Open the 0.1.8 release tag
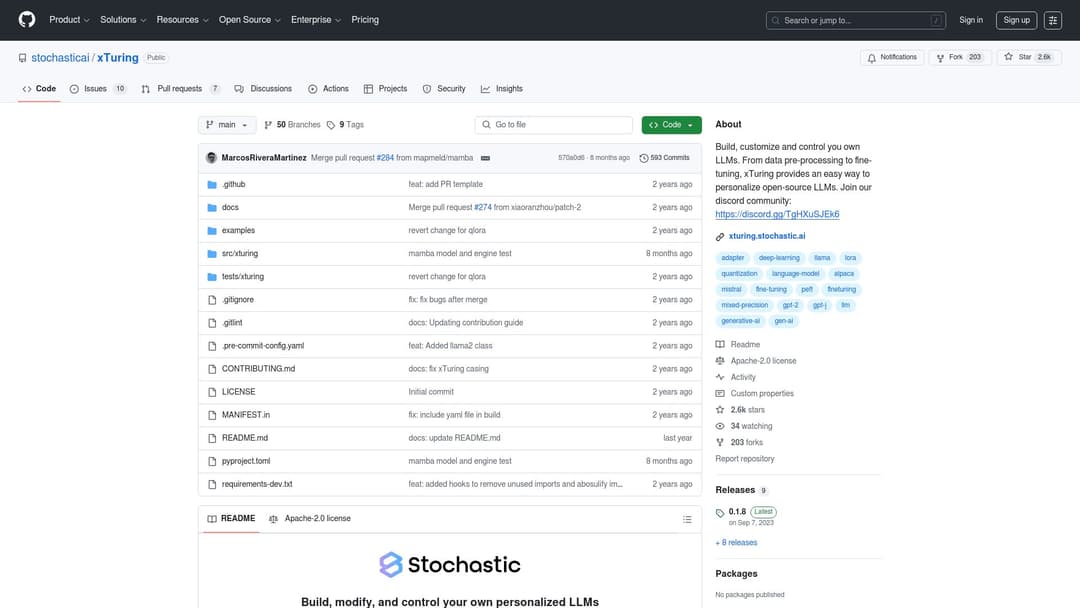This screenshot has width=1080, height=608. pos(737,512)
